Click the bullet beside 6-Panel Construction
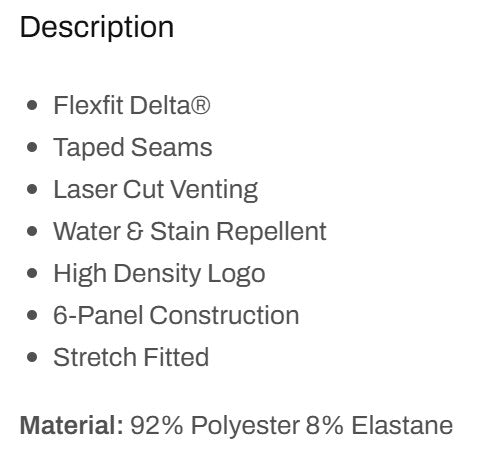Viewport: 486px width, 455px height. click(32, 315)
